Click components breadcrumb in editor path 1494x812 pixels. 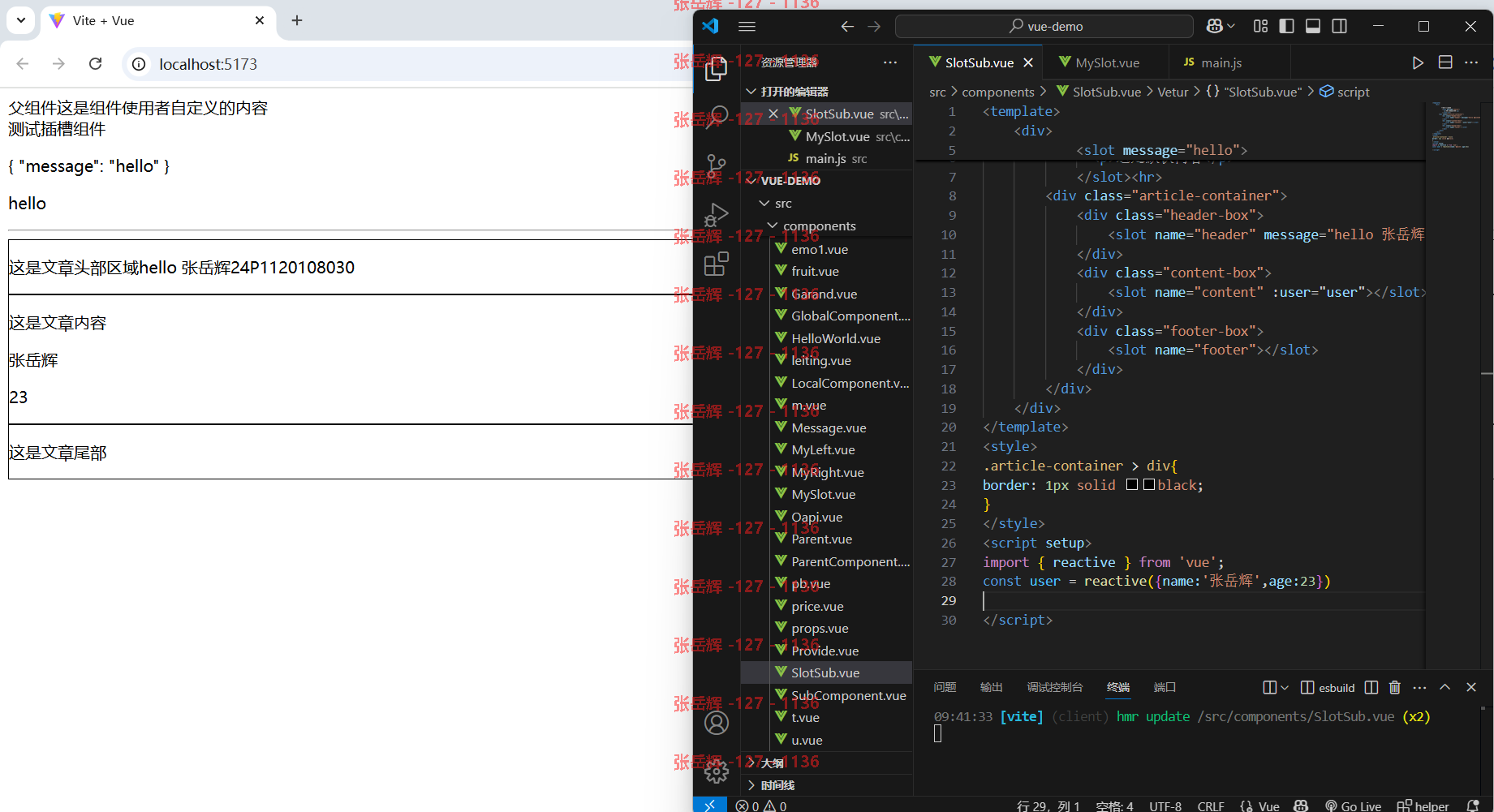click(998, 92)
